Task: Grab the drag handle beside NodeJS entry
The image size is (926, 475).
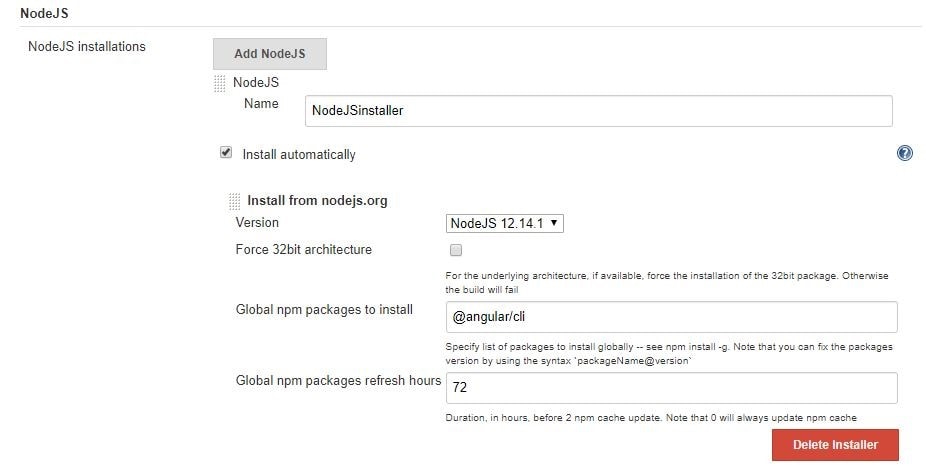Action: [x=219, y=83]
